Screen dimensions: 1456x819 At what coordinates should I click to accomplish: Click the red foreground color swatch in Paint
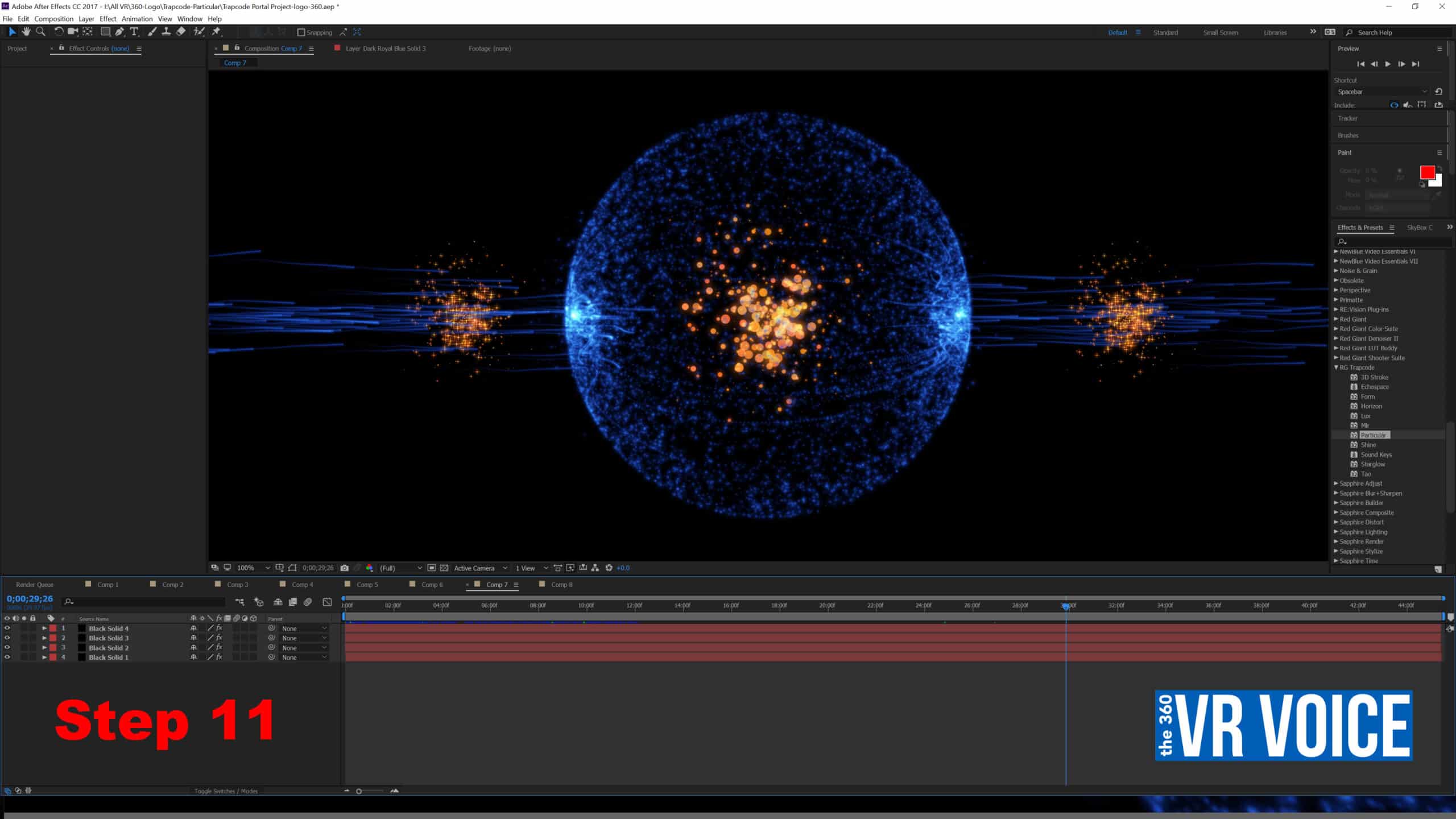1428,172
